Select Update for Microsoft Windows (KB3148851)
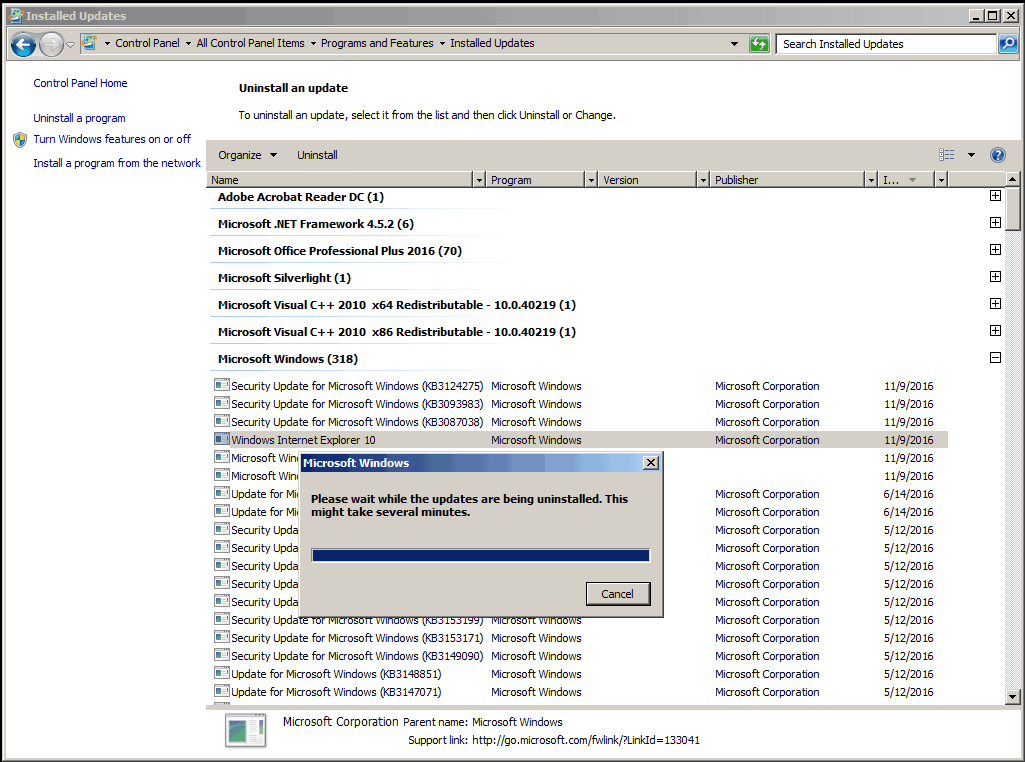This screenshot has width=1025, height=762. [578, 674]
